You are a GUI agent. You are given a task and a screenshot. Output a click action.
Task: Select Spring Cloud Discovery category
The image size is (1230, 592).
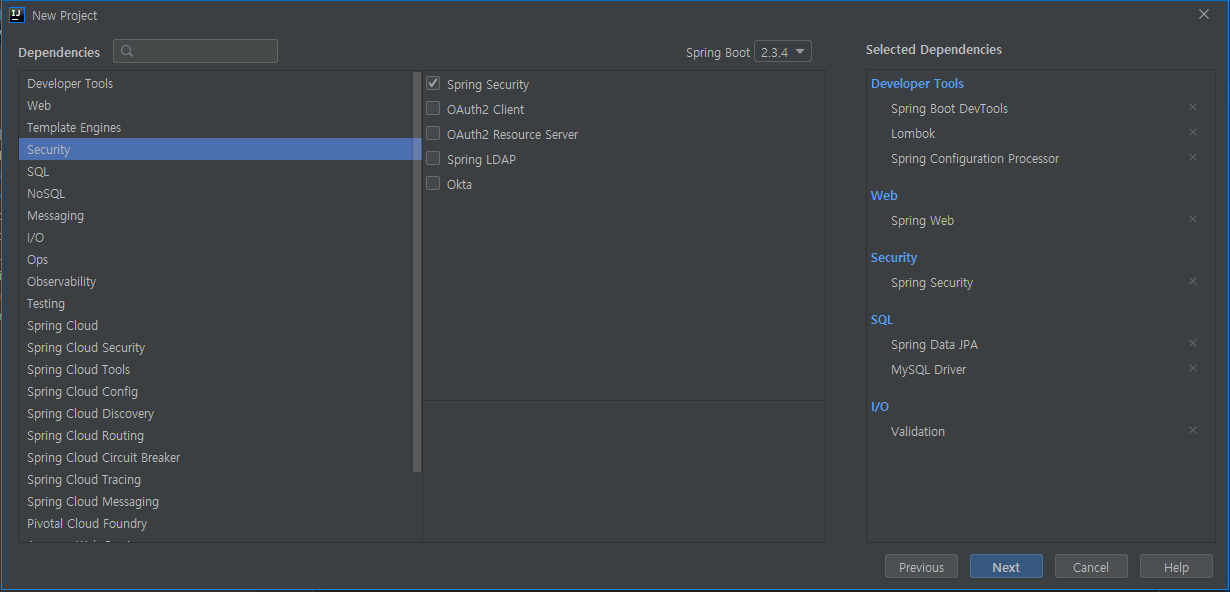point(216,414)
